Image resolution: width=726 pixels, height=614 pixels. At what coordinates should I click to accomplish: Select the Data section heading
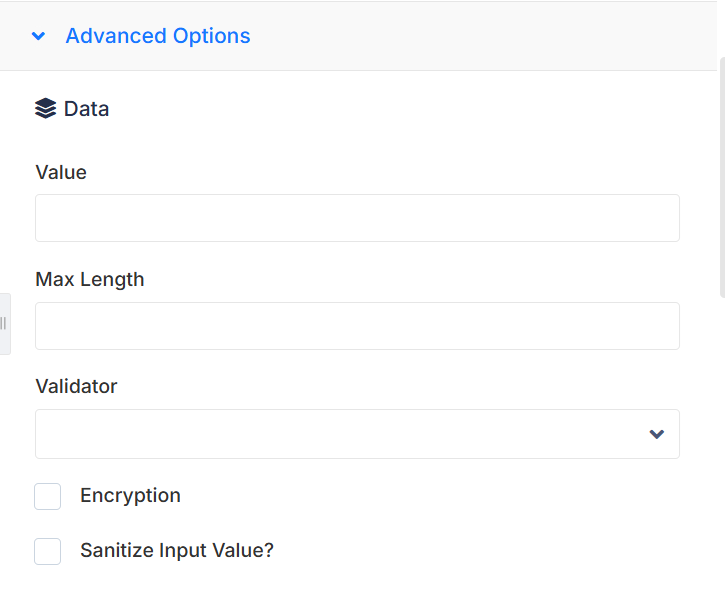point(86,109)
